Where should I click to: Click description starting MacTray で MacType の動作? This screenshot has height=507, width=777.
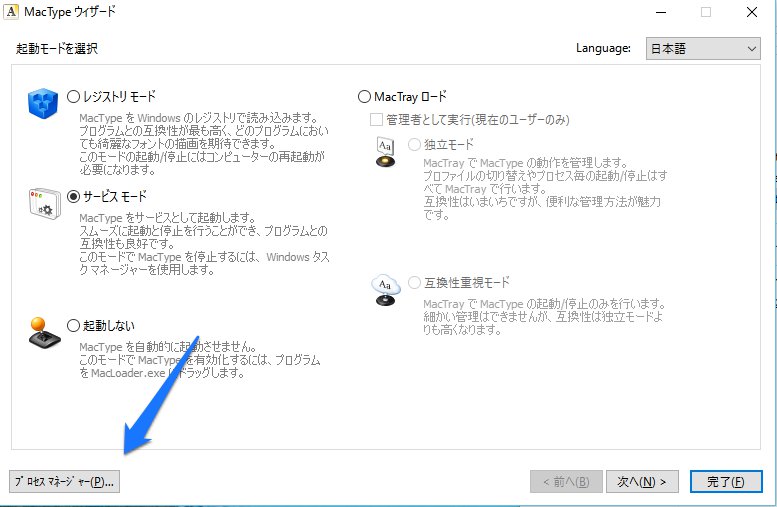coord(545,189)
